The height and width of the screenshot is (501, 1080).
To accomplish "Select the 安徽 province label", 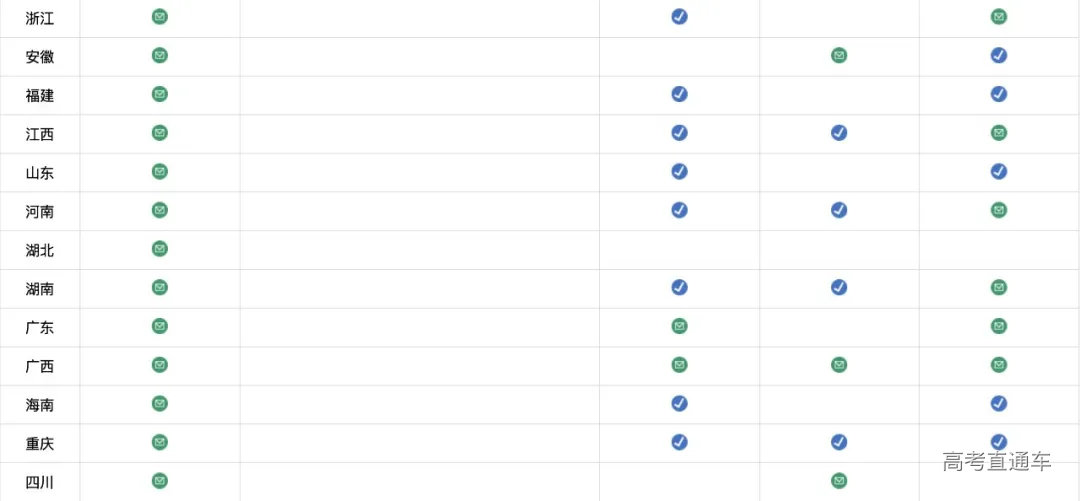I will [x=40, y=57].
